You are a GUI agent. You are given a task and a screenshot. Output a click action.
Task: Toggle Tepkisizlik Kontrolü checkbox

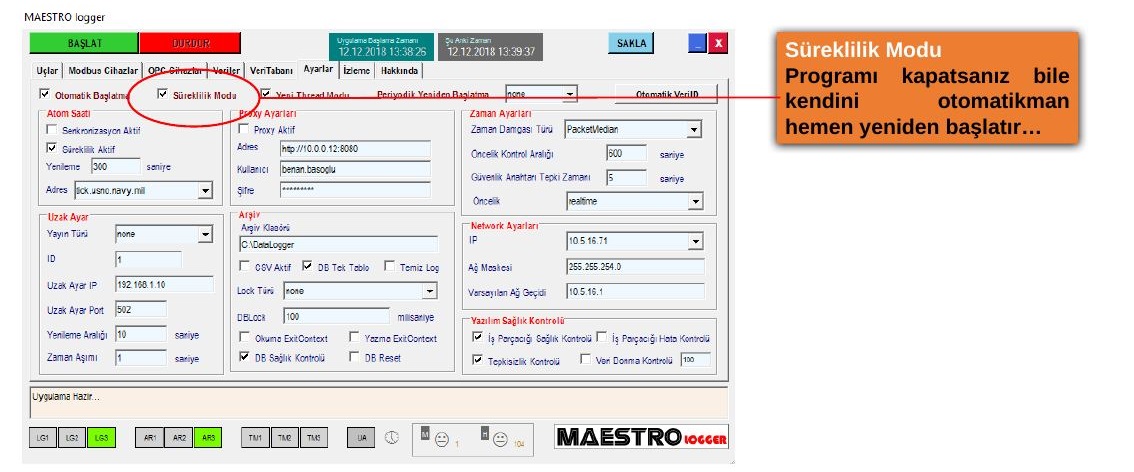[477, 359]
